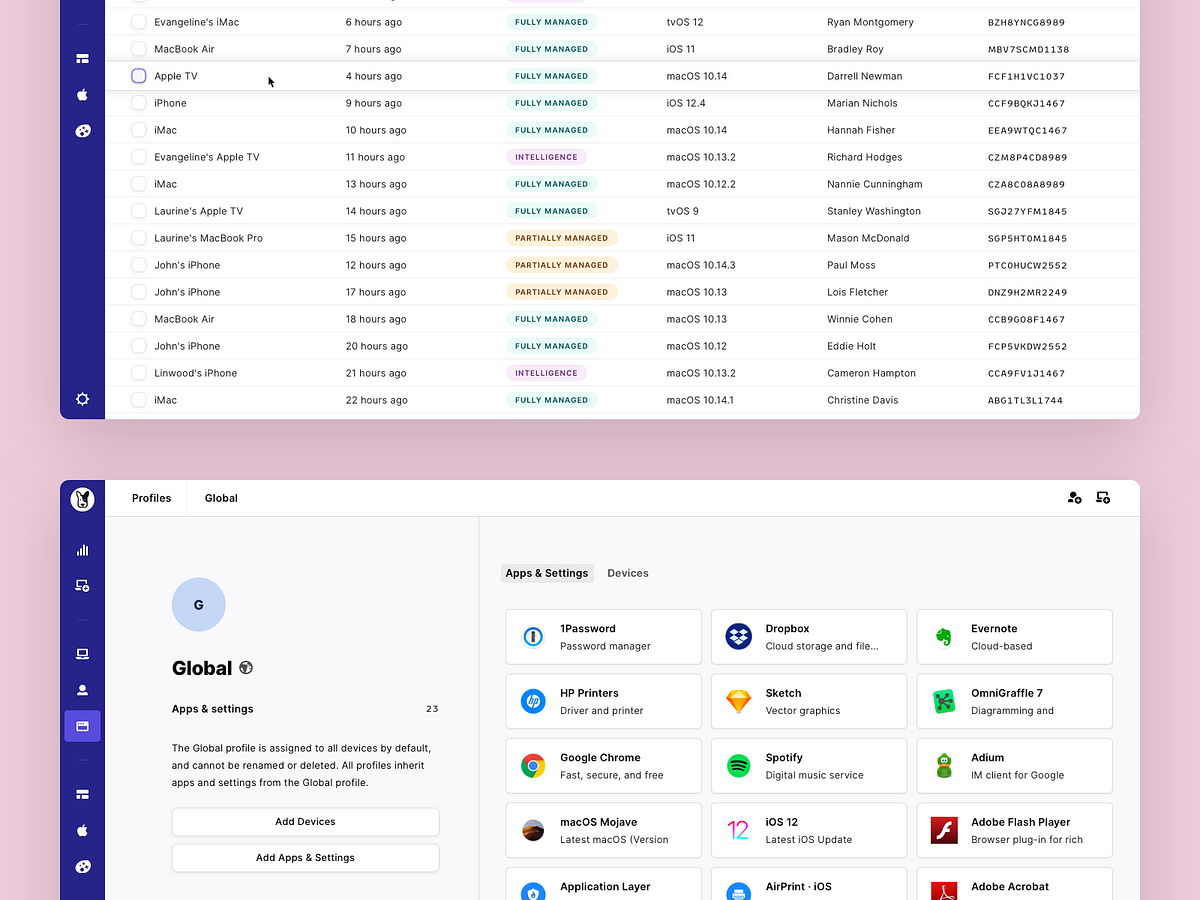Click the add-user icon above the profile panel

1075,497
